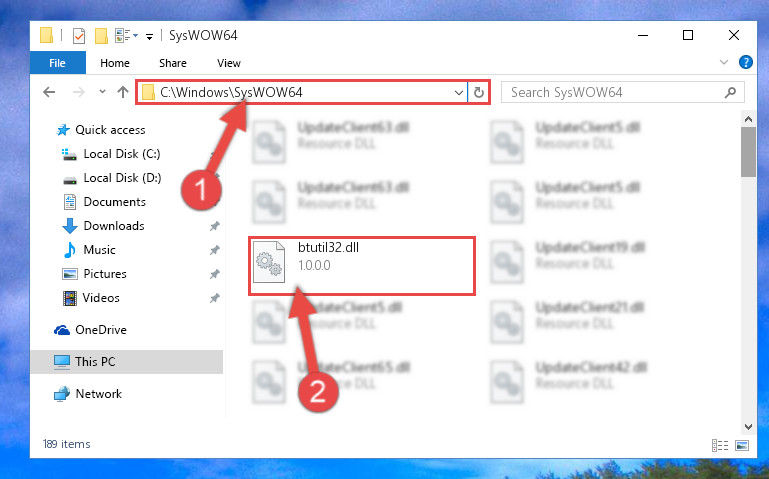Image resolution: width=769 pixels, height=479 pixels.
Task: Click the search magnifier icon
Action: 730,92
